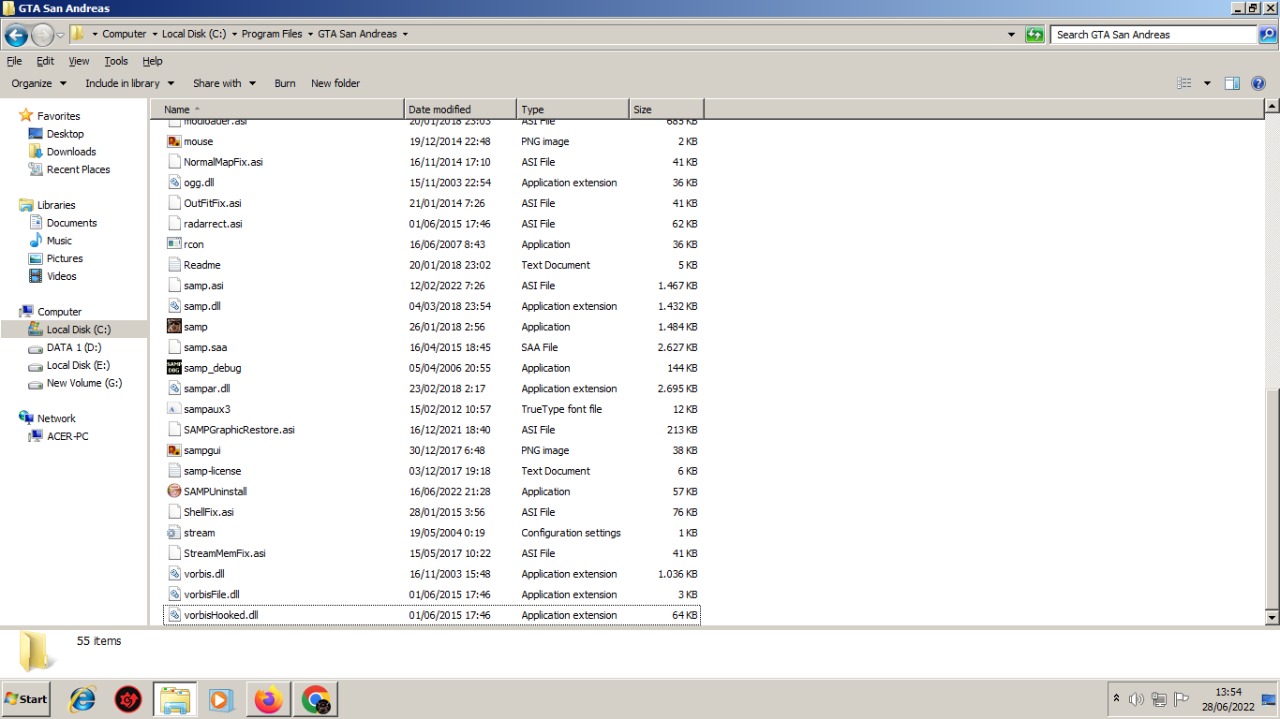The image size is (1280, 719).
Task: Open the recent pages dropdown arrow
Action: click(x=60, y=35)
